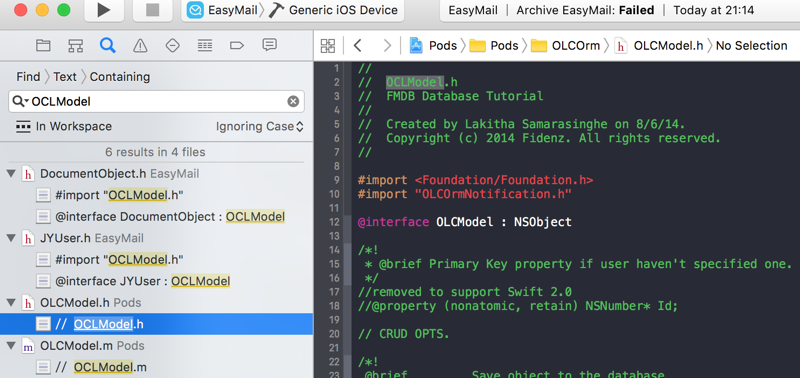The width and height of the screenshot is (800, 378).
Task: Collapse the JYUser.h results group
Action: tap(11, 238)
